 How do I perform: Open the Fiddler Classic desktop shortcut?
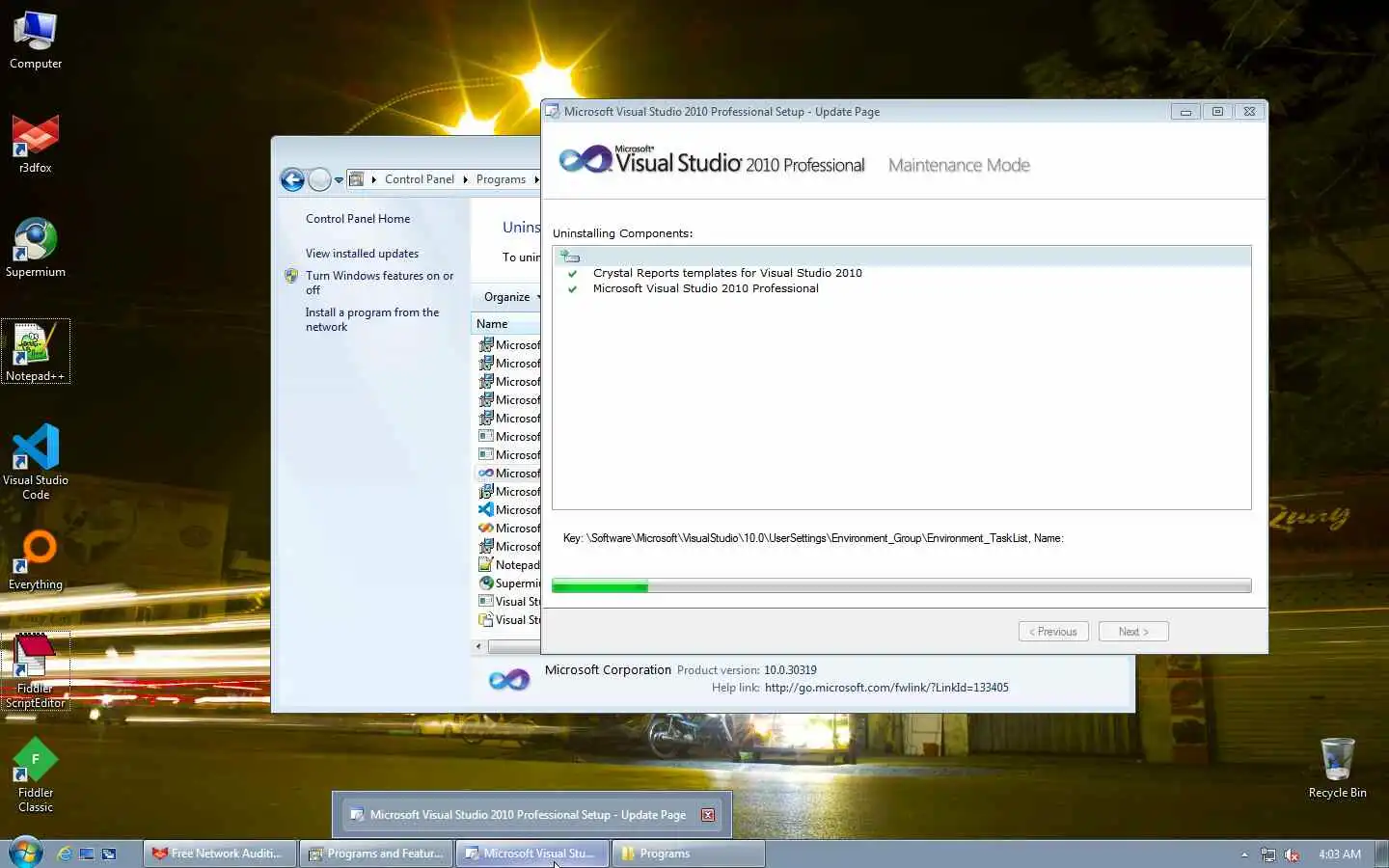point(36,776)
